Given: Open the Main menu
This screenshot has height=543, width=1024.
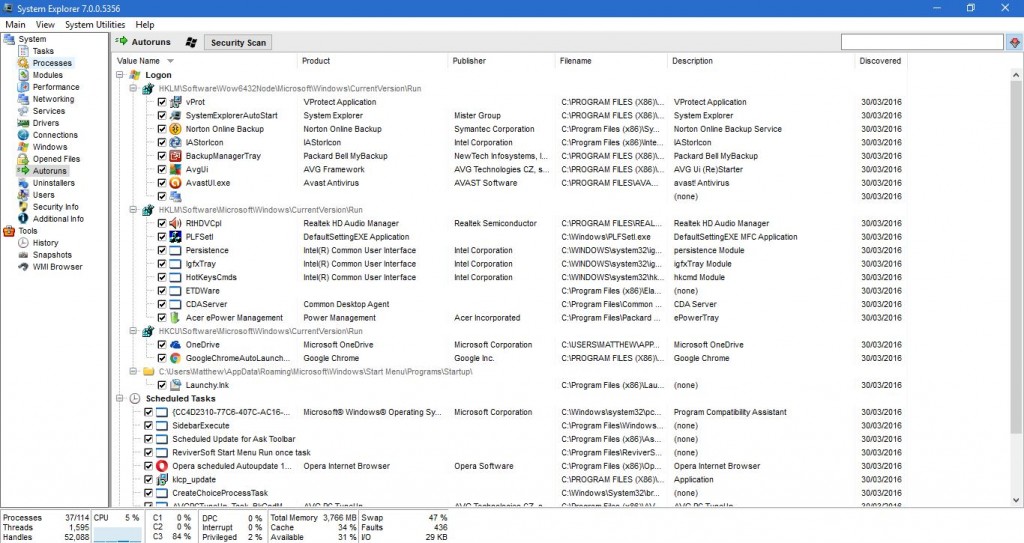Looking at the screenshot, I should click(15, 24).
